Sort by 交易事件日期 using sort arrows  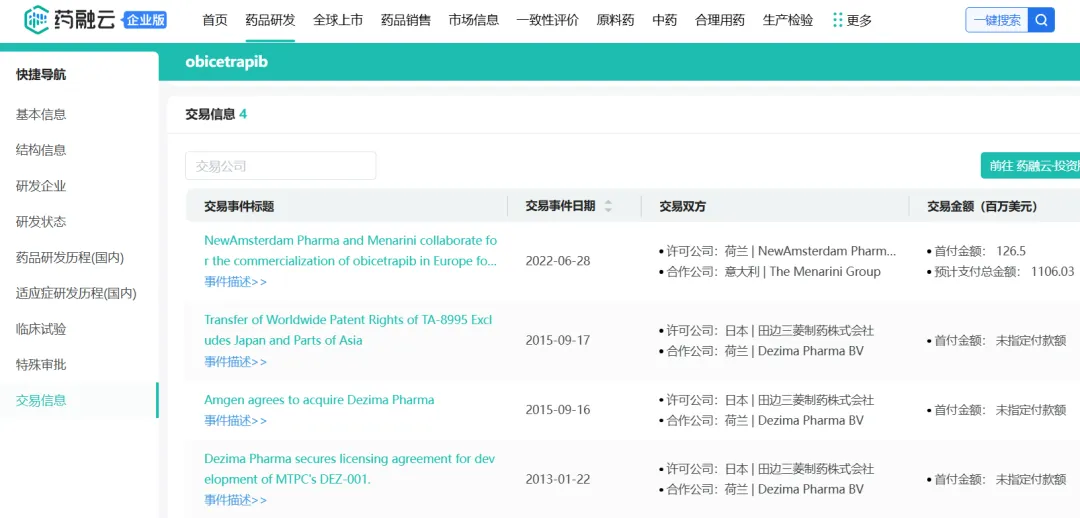[608, 206]
